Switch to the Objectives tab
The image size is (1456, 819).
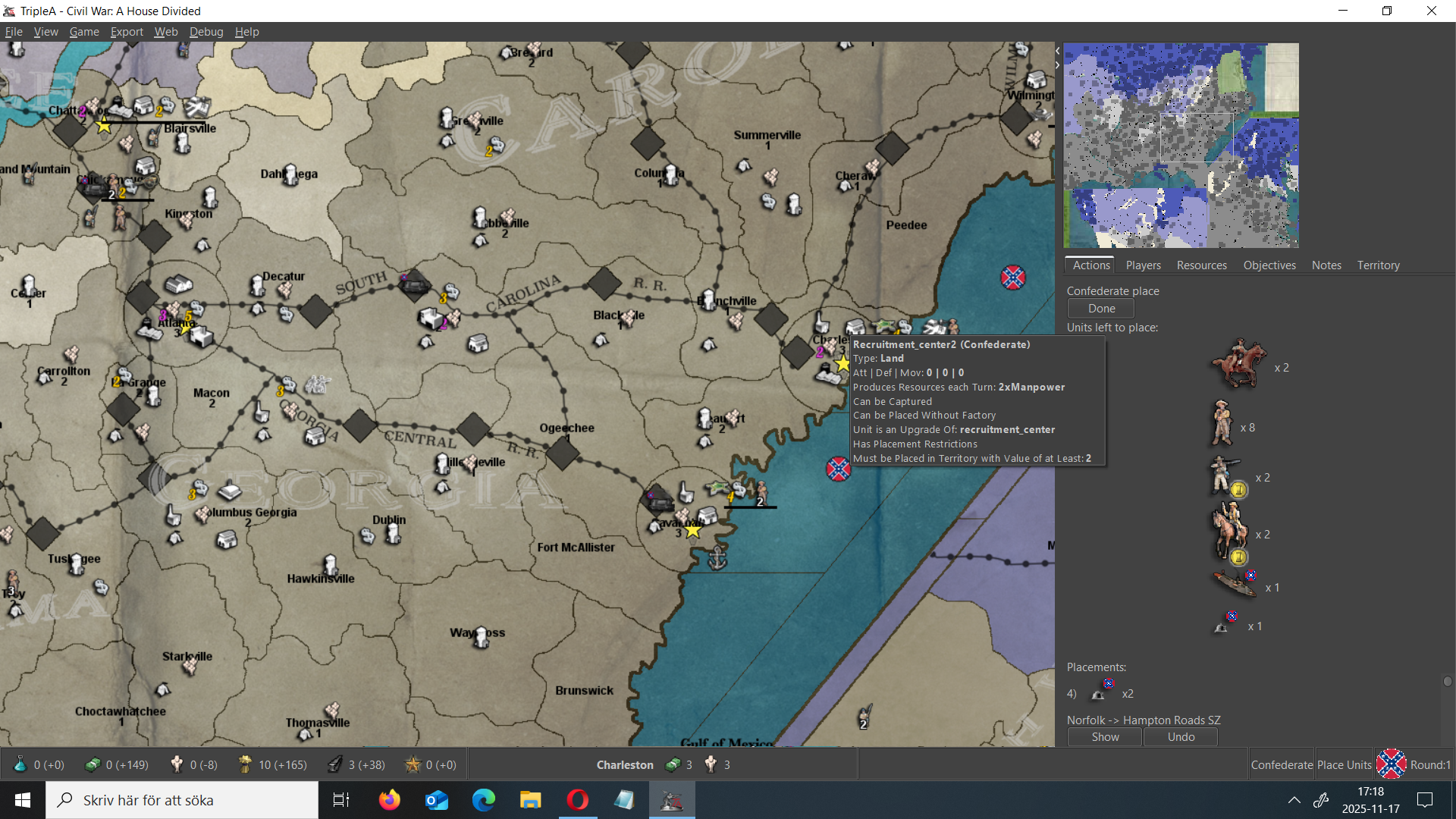click(1269, 265)
